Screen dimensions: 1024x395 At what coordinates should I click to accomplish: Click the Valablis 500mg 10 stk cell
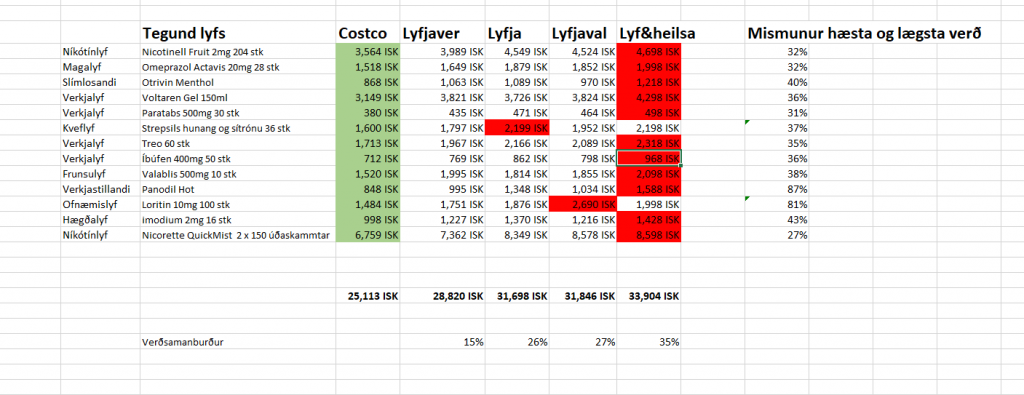[x=238, y=174]
